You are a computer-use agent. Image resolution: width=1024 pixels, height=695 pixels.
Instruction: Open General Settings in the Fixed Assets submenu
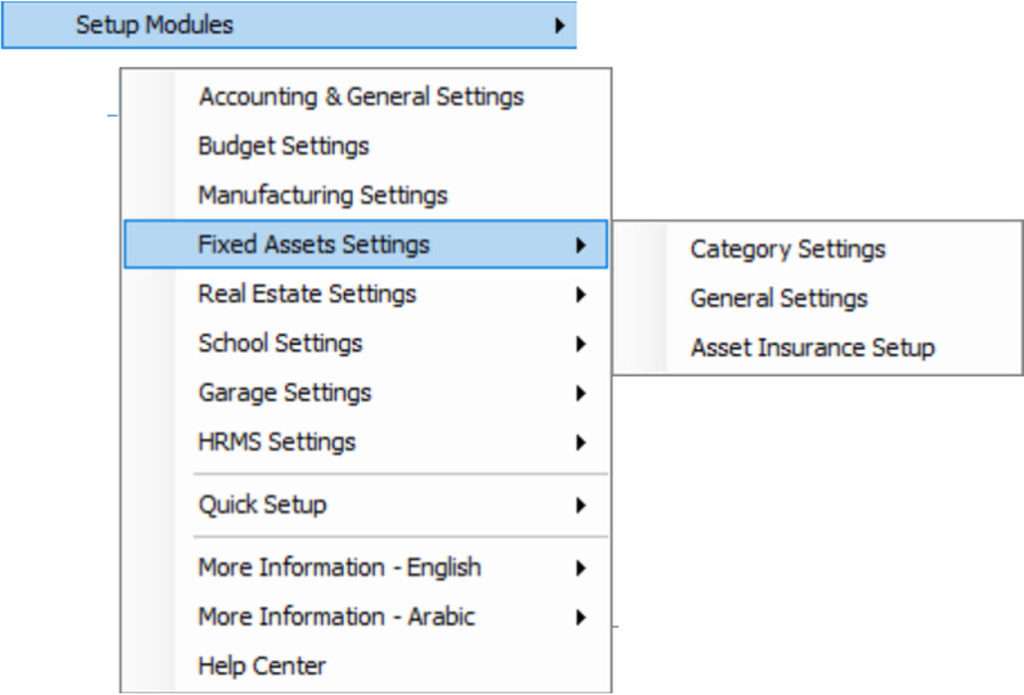778,299
